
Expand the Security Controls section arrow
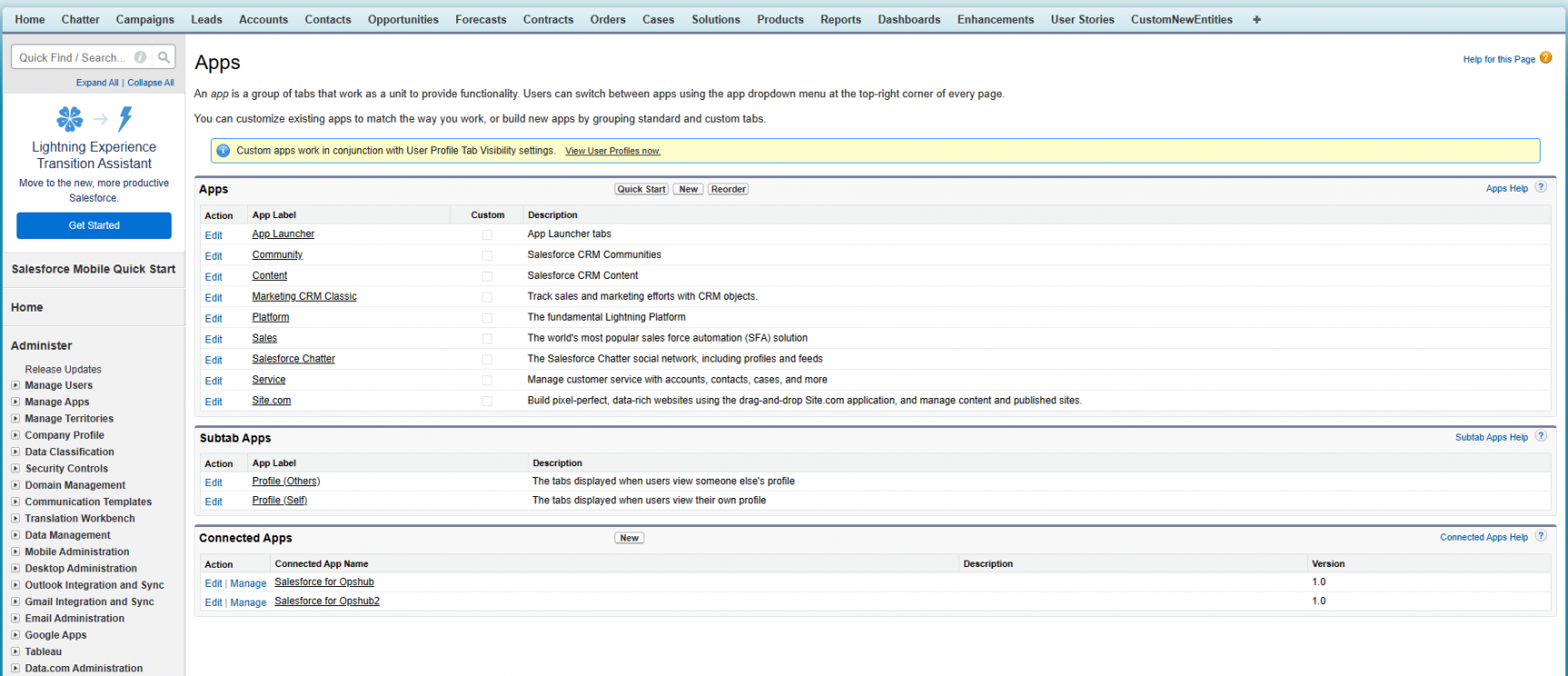tap(15, 469)
